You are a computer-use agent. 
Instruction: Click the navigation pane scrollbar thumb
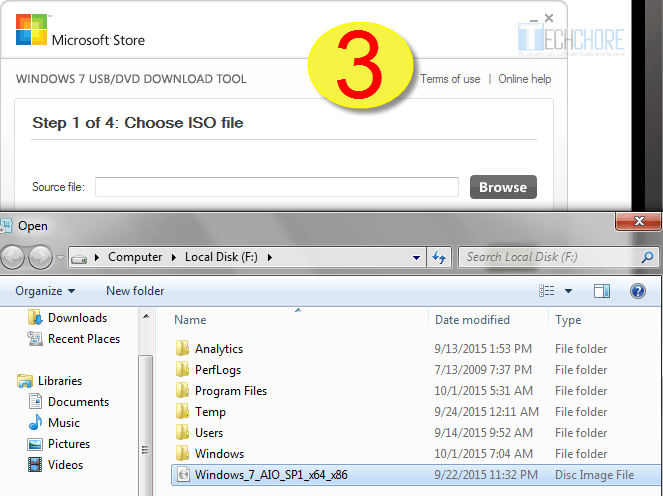tap(145, 427)
